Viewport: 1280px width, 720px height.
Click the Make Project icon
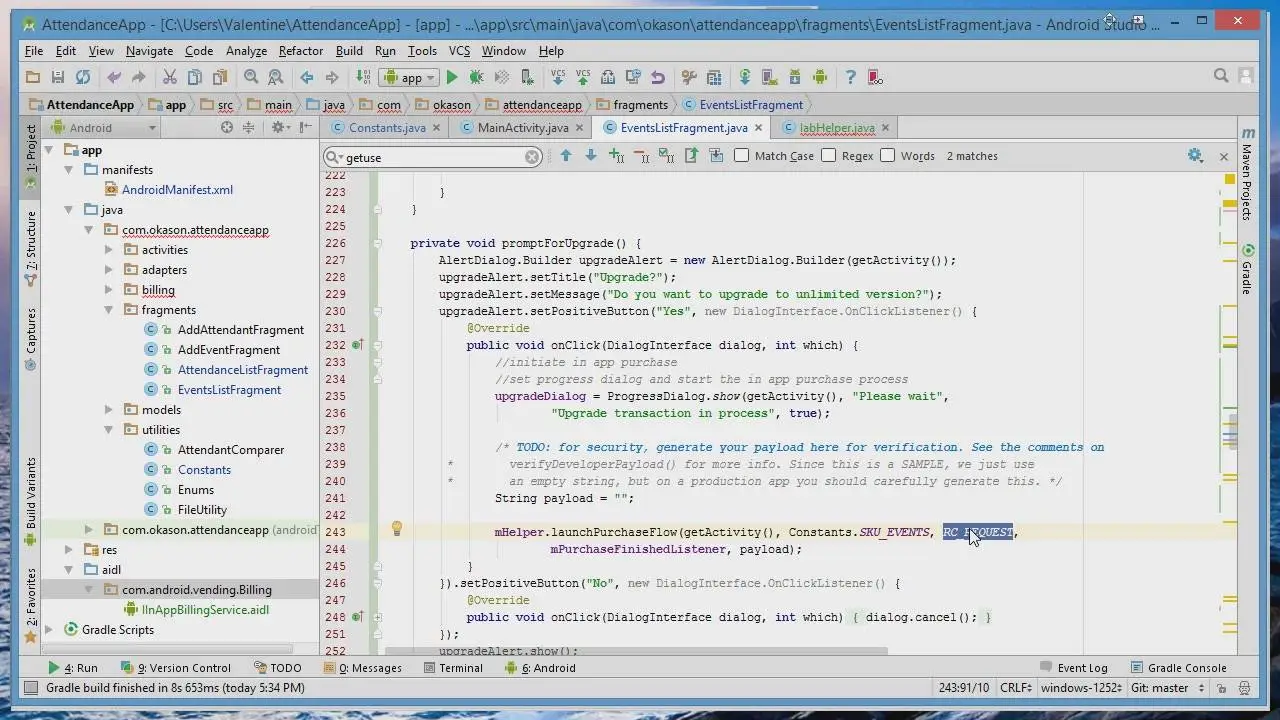363,77
